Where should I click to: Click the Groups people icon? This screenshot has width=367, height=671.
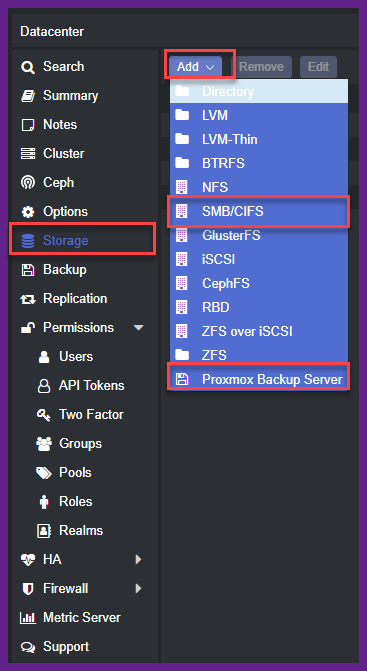click(44, 444)
